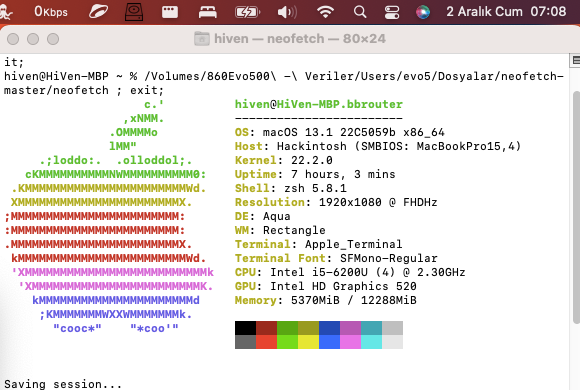Viewport: 580px width, 390px height.
Task: Click the white color block in the lower row
Action: (x=392, y=342)
